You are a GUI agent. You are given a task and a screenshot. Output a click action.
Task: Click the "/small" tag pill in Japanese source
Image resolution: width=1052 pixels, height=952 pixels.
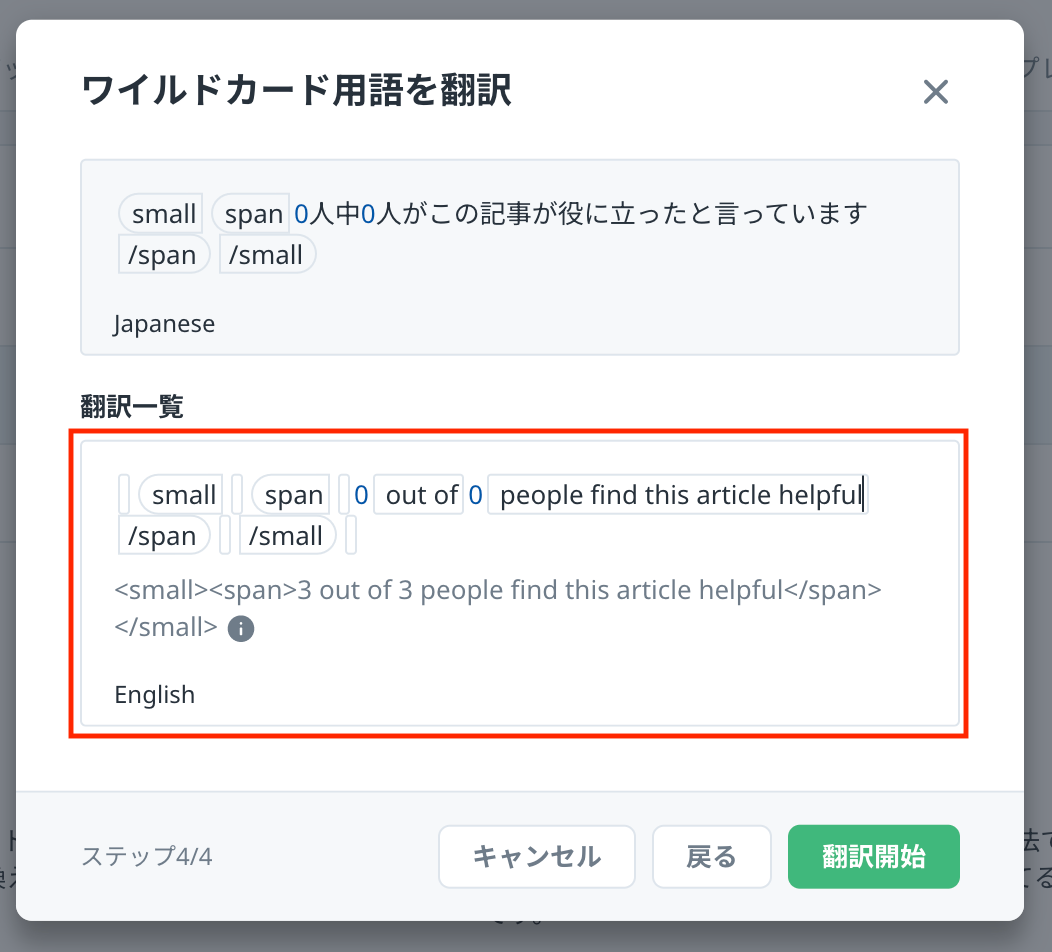click(x=266, y=255)
